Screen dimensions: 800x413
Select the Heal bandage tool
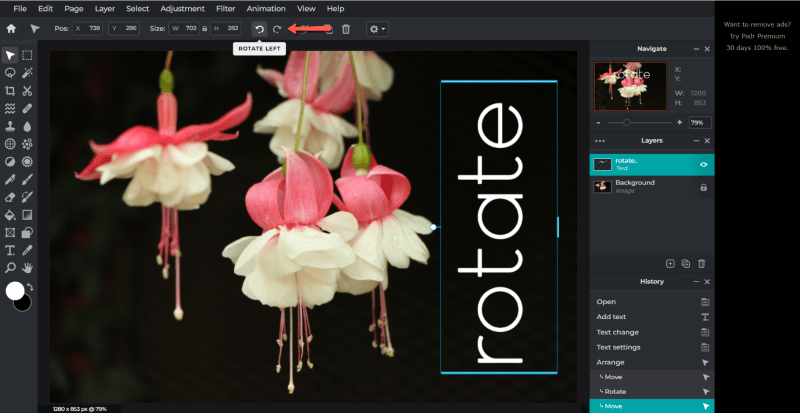click(27, 108)
